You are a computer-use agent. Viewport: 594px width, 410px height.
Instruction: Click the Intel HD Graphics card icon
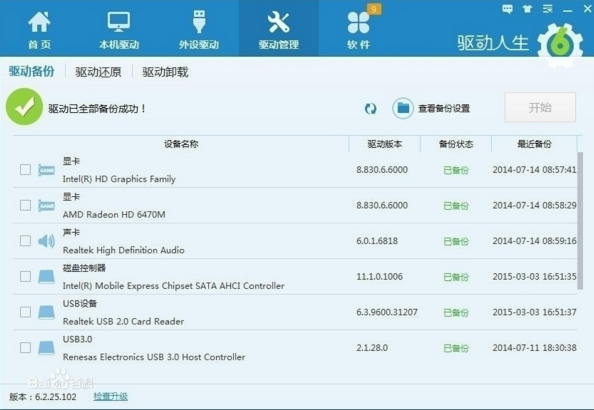point(46,170)
